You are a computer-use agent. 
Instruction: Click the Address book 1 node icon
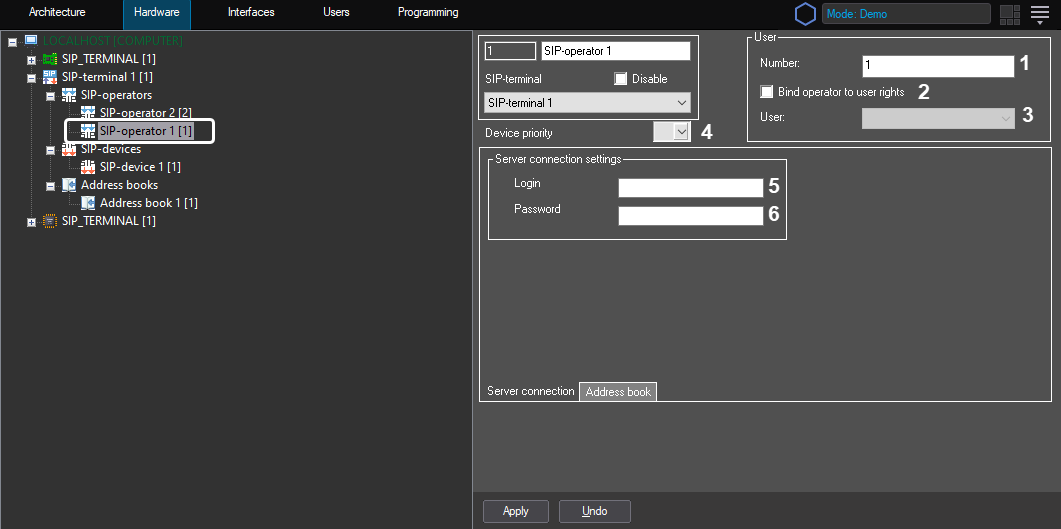88,203
